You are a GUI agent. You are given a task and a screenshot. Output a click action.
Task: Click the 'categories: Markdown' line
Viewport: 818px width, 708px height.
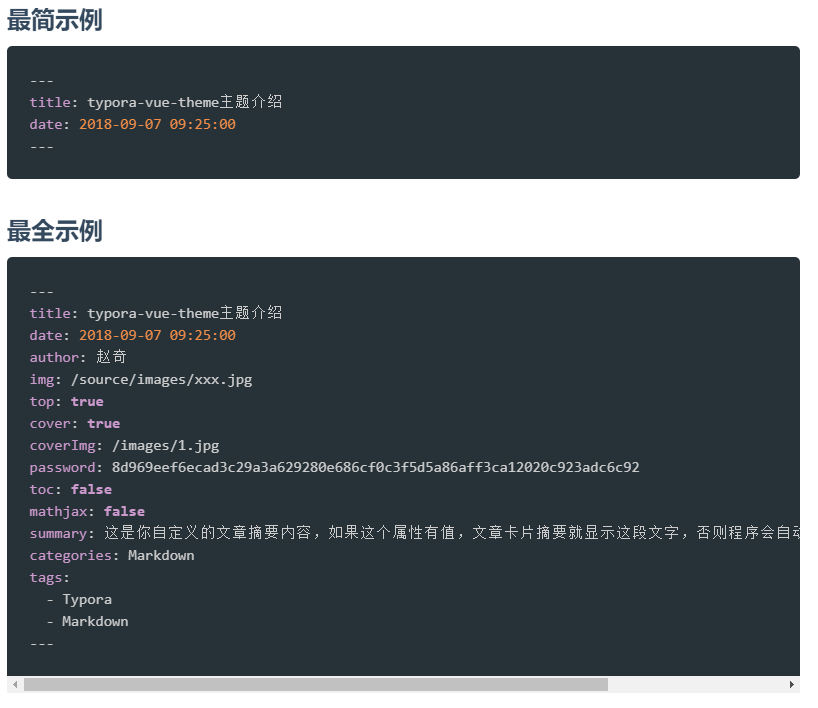point(112,556)
